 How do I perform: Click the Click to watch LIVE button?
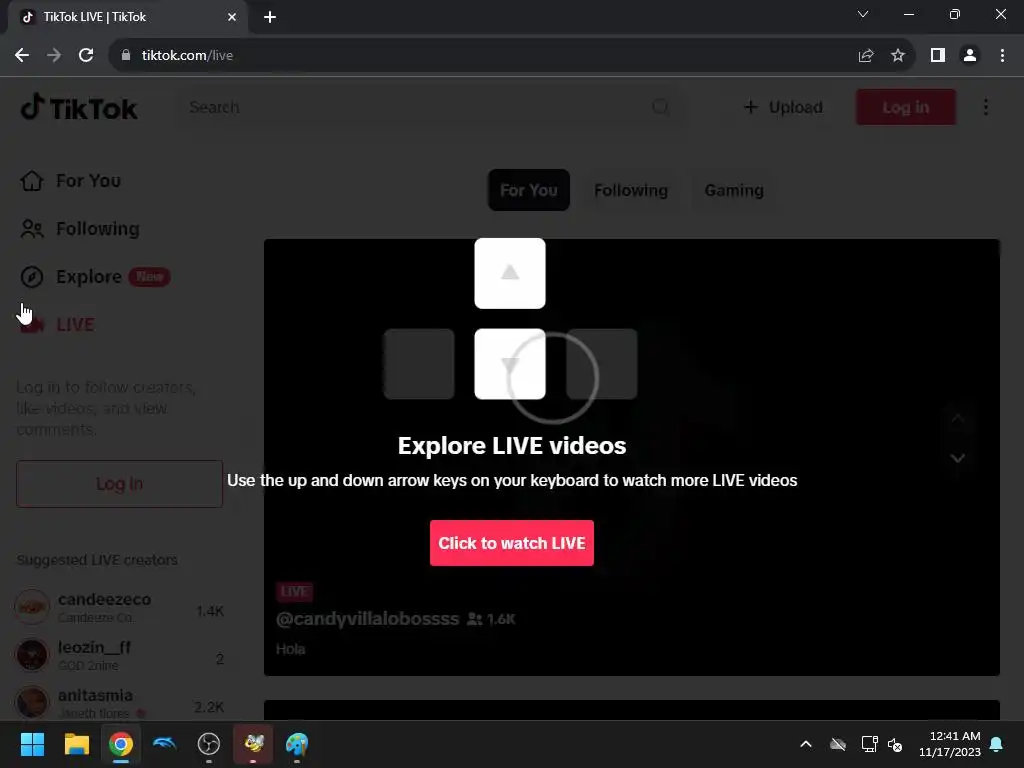(x=511, y=543)
